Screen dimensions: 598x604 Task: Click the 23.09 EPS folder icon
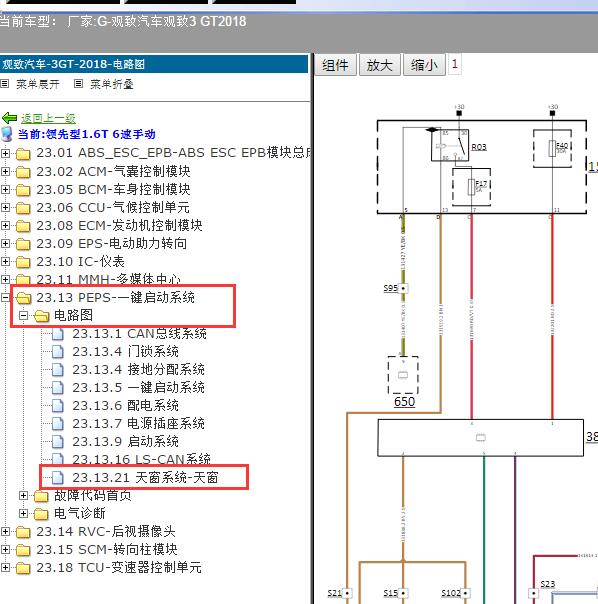tap(23, 244)
